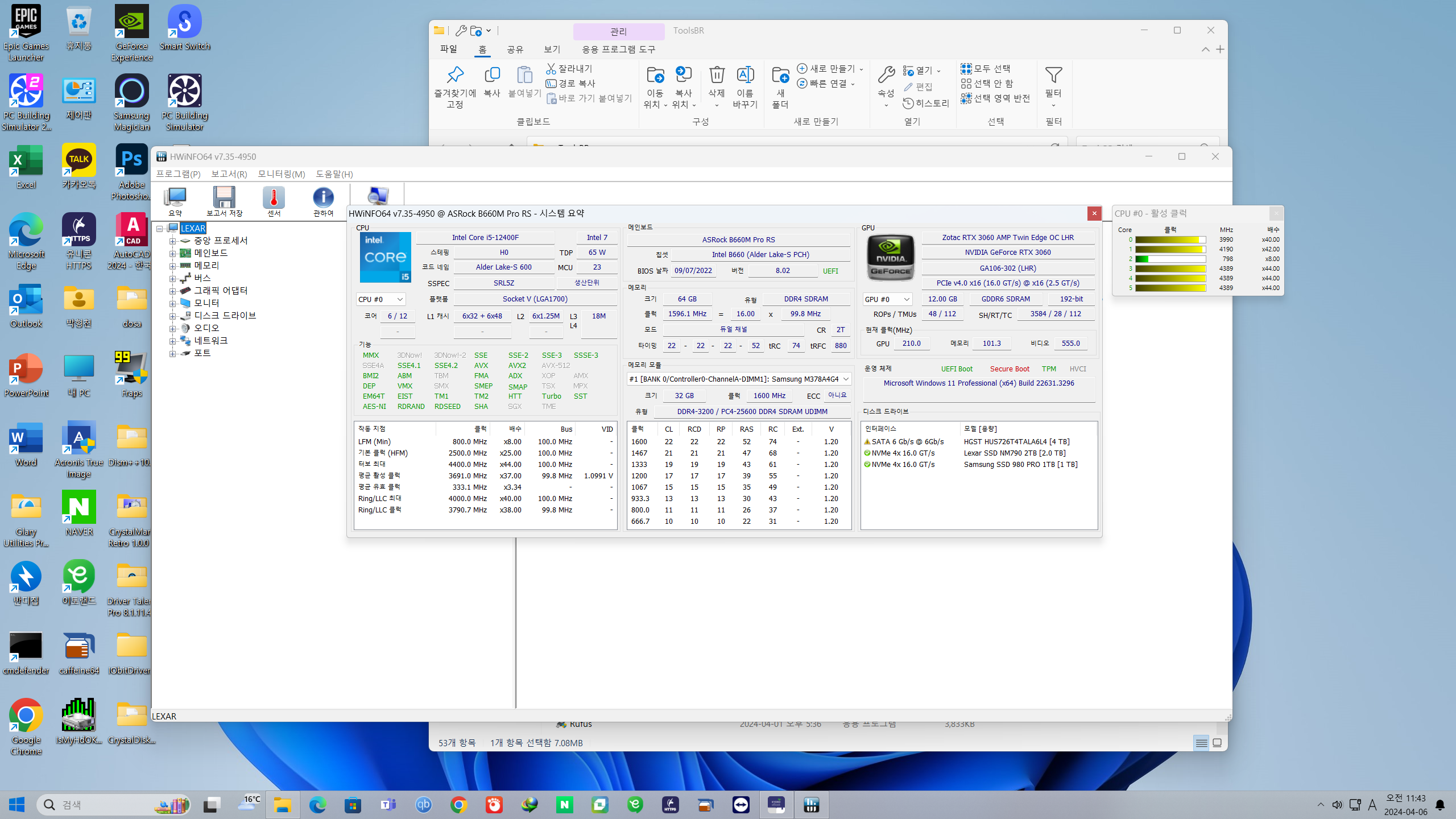Screen dimensions: 1456x819
Task: Open the HWiNFO summary toolbar icon
Action: pyautogui.click(x=175, y=201)
